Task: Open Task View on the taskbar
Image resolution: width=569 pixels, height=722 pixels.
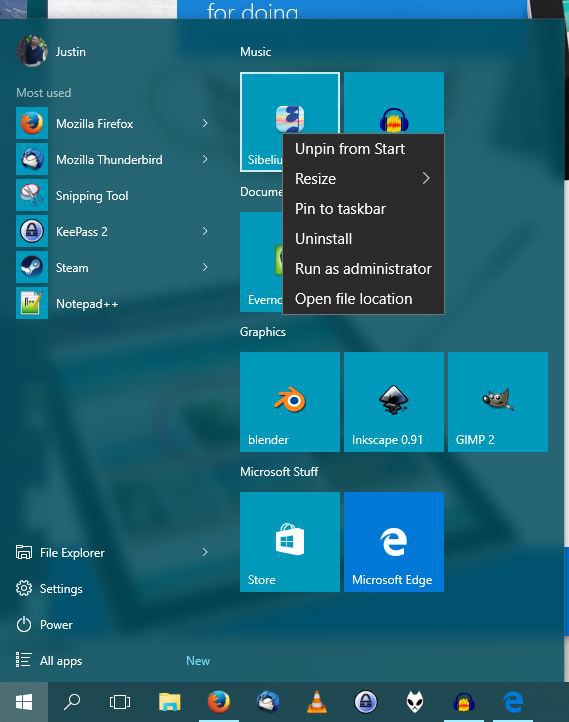Action: [x=120, y=702]
